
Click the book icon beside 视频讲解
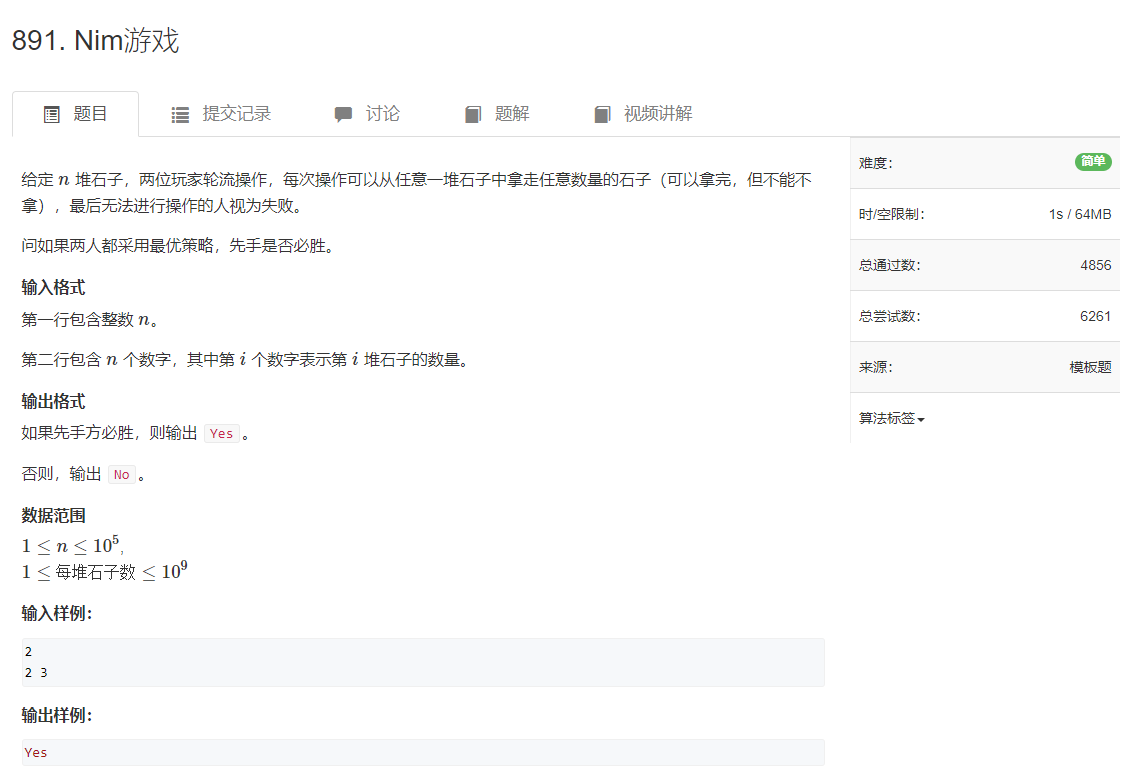(x=602, y=113)
